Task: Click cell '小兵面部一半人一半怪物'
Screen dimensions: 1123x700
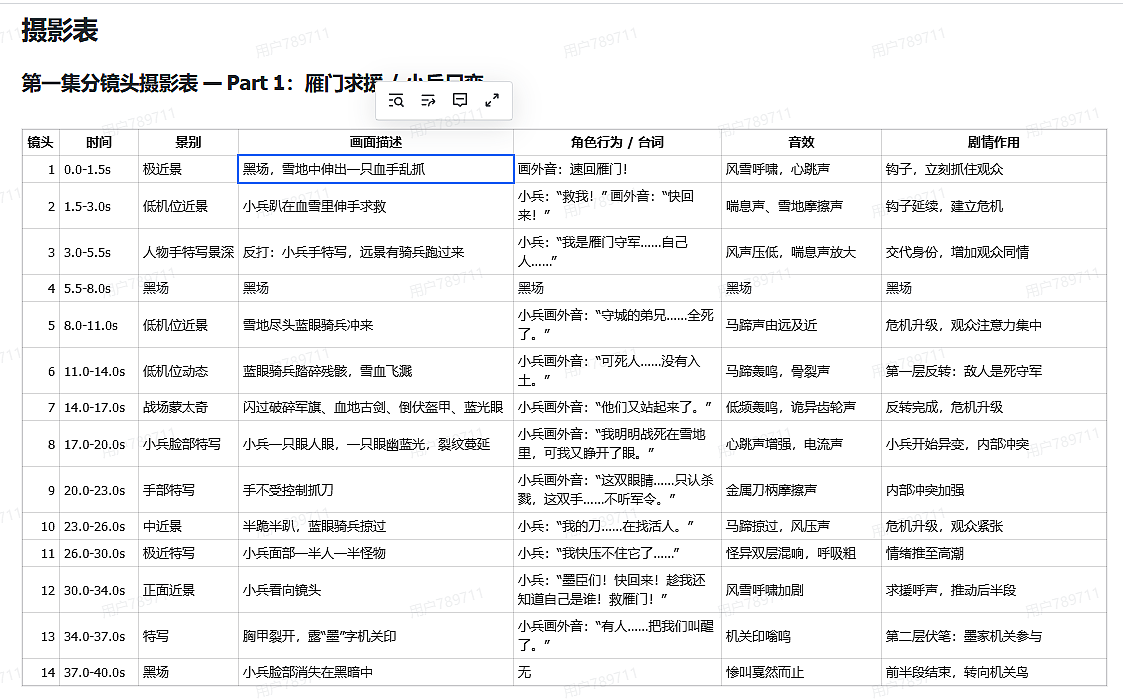Action: [x=376, y=553]
